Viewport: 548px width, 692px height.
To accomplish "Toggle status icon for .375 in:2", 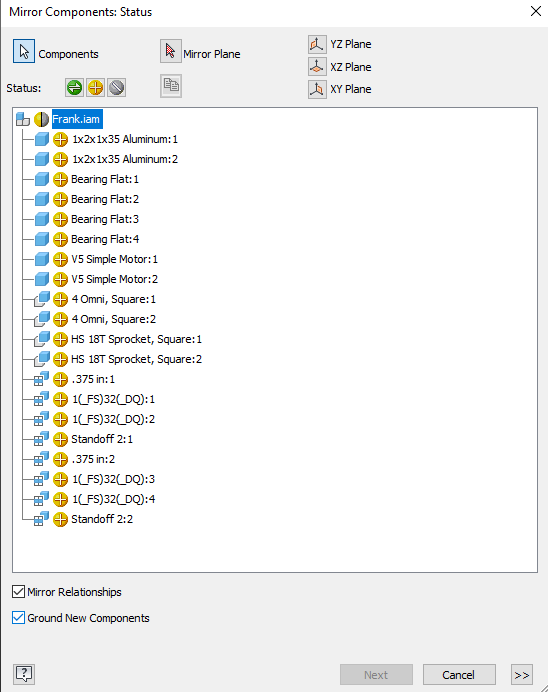I will pyautogui.click(x=60, y=459).
